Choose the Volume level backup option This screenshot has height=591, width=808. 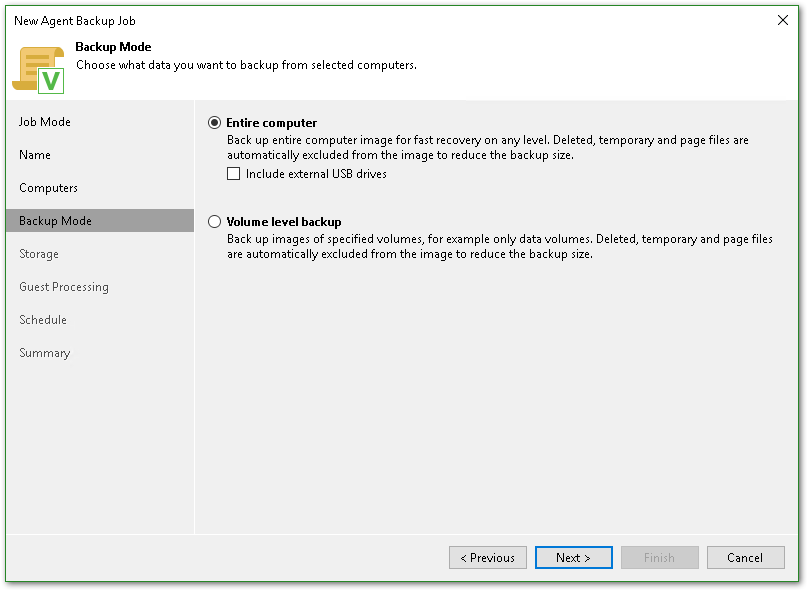(214, 222)
